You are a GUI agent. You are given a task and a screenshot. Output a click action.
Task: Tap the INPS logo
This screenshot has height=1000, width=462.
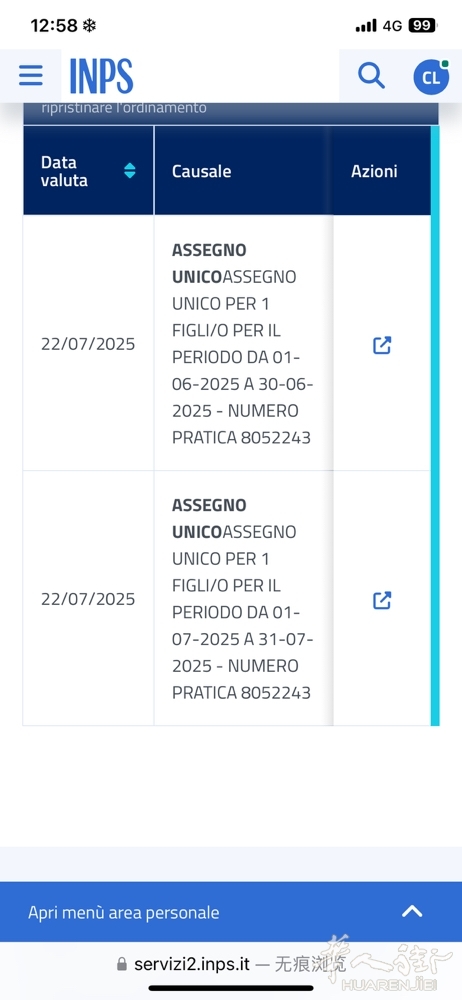[x=101, y=76]
